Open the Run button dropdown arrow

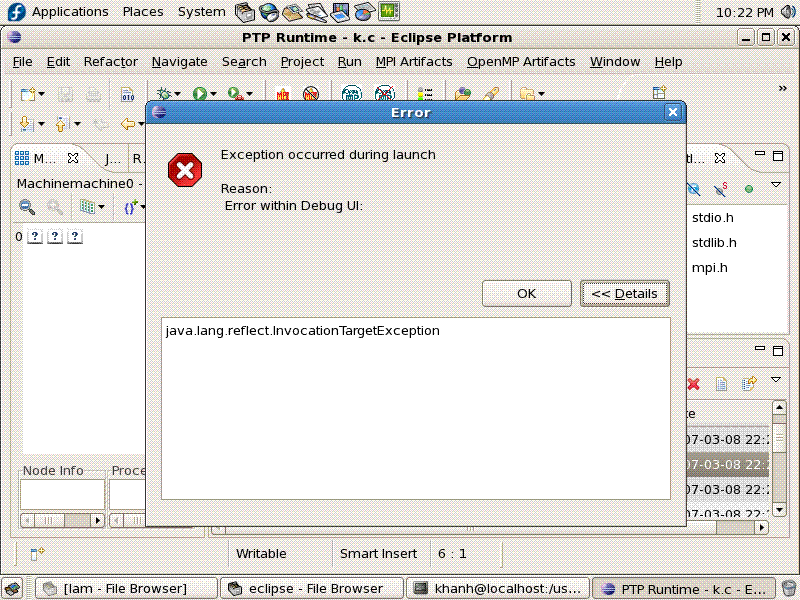(214, 94)
